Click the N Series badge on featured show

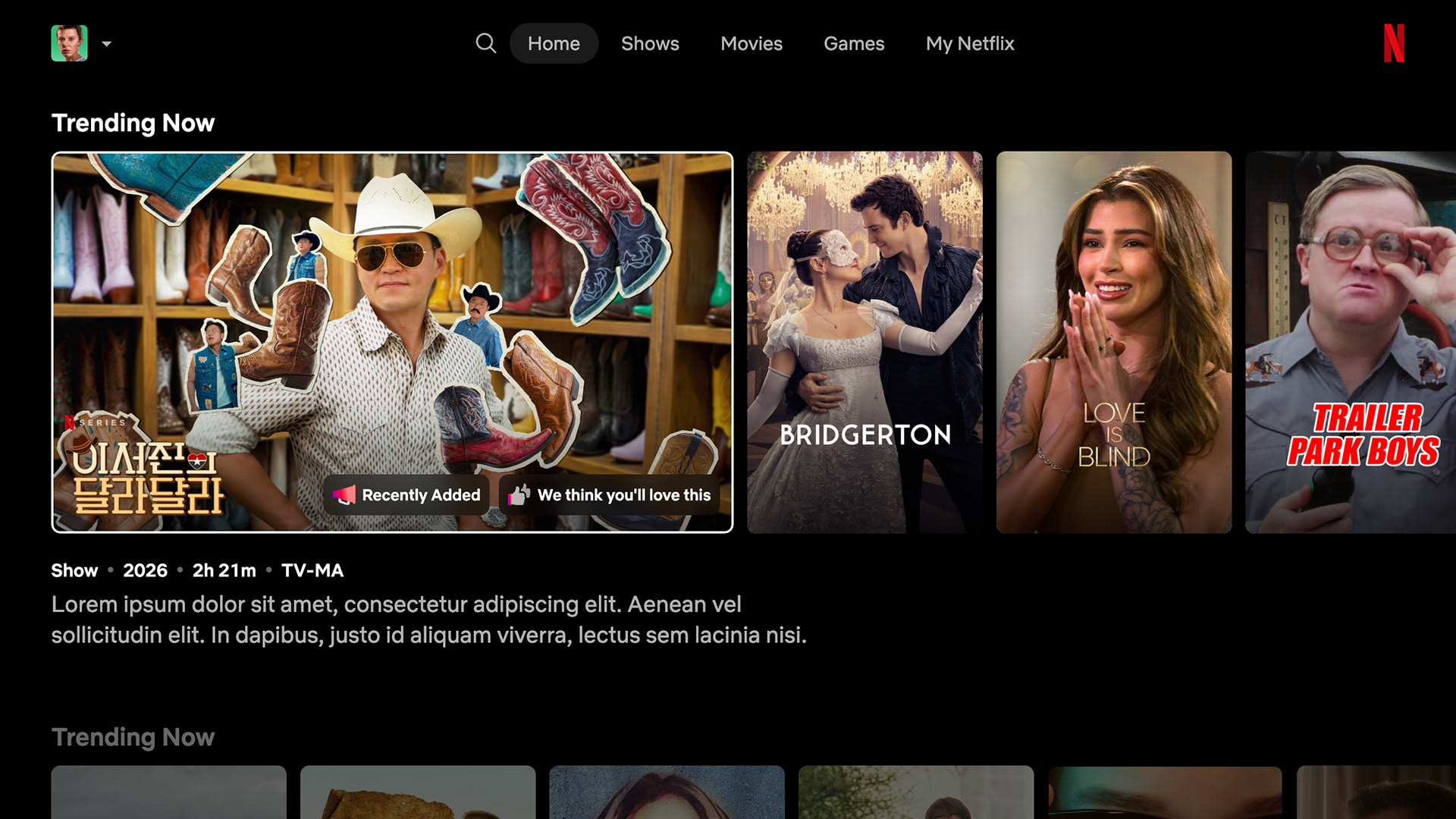[x=96, y=422]
